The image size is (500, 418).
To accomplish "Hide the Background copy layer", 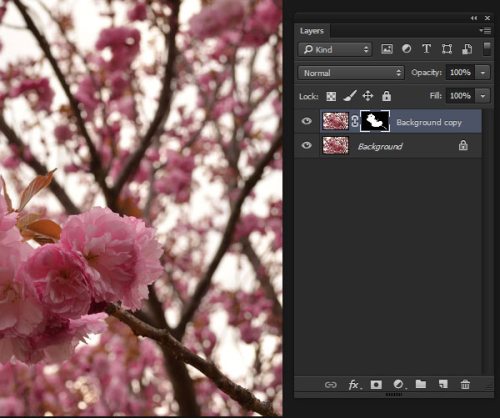I will point(306,121).
